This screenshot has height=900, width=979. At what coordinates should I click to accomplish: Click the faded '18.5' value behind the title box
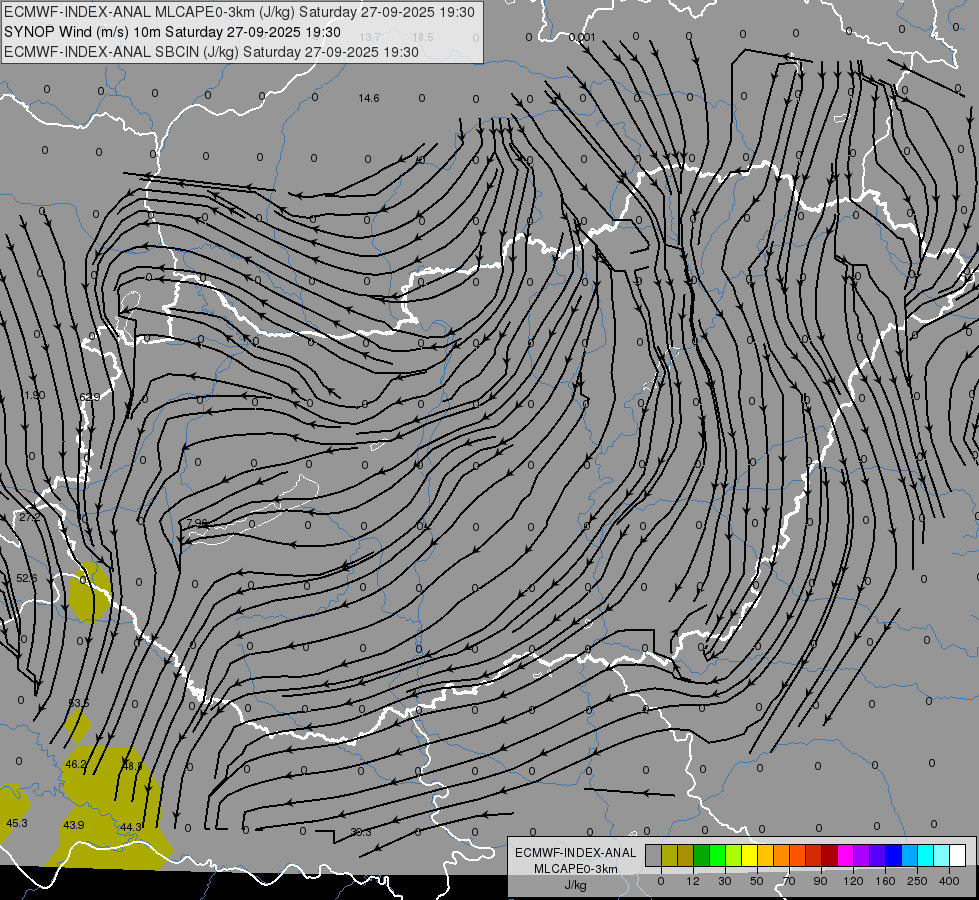click(423, 37)
